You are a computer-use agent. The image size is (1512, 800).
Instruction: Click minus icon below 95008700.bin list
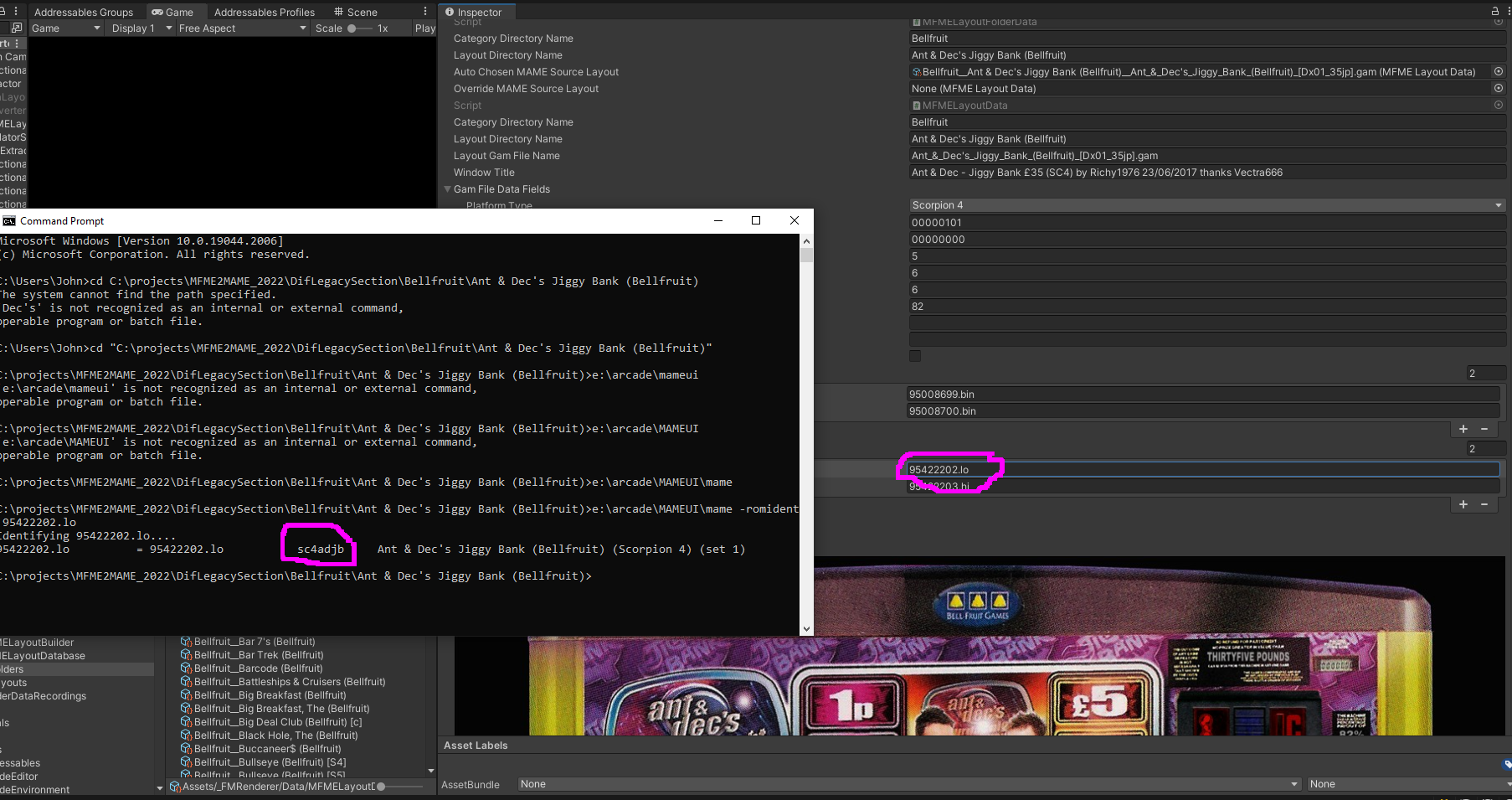(1484, 429)
